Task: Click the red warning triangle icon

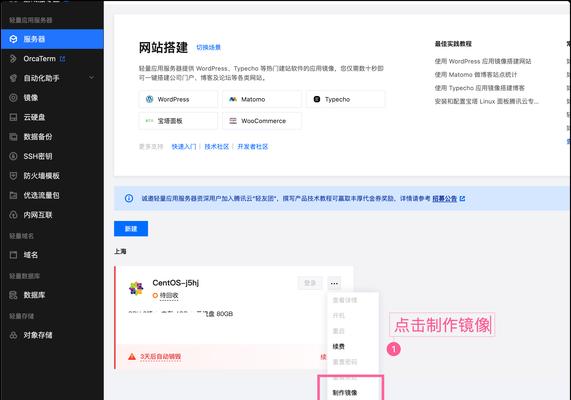Action: click(132, 356)
